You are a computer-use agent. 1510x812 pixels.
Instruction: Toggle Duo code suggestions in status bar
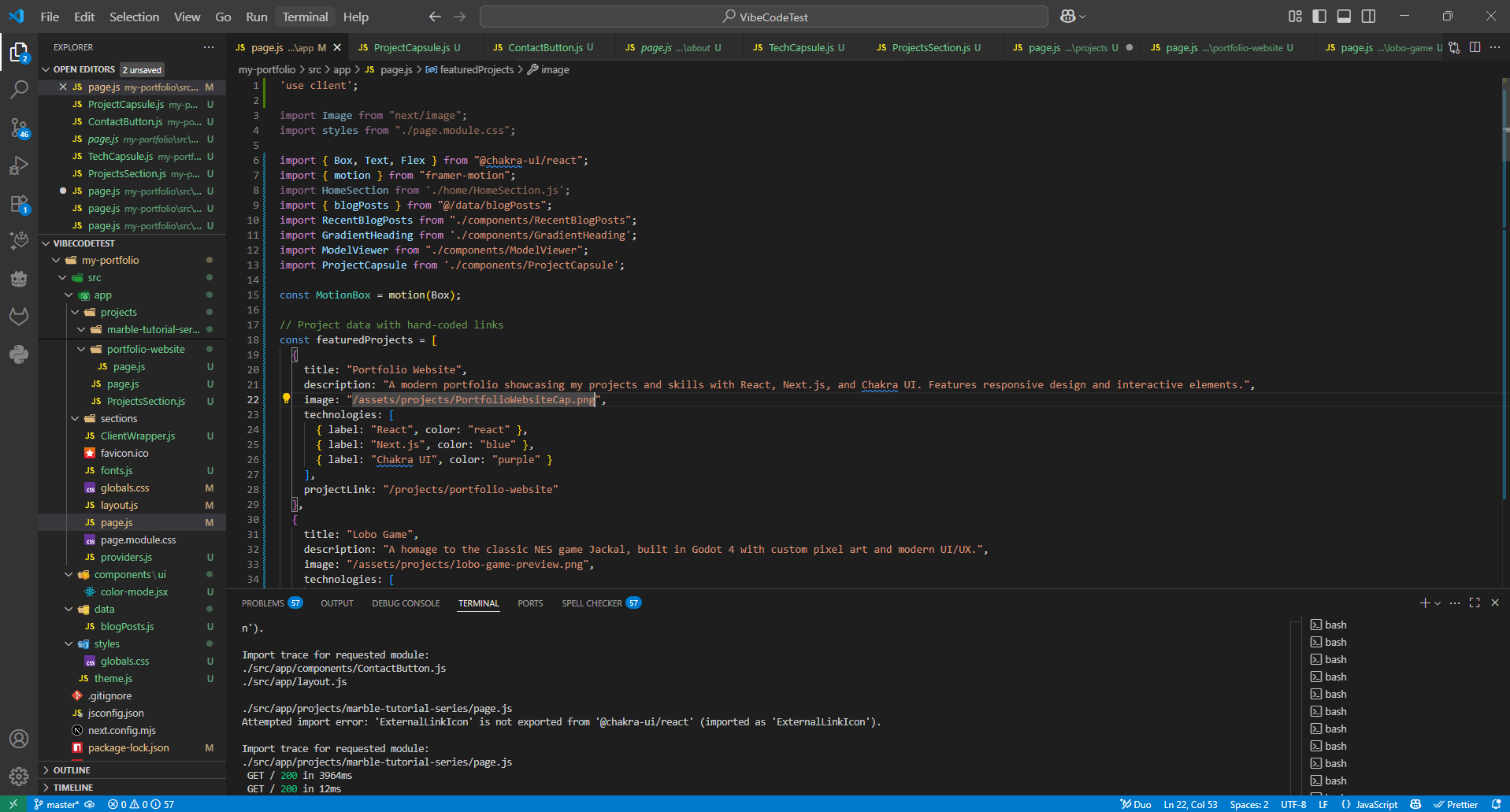pos(1136,804)
